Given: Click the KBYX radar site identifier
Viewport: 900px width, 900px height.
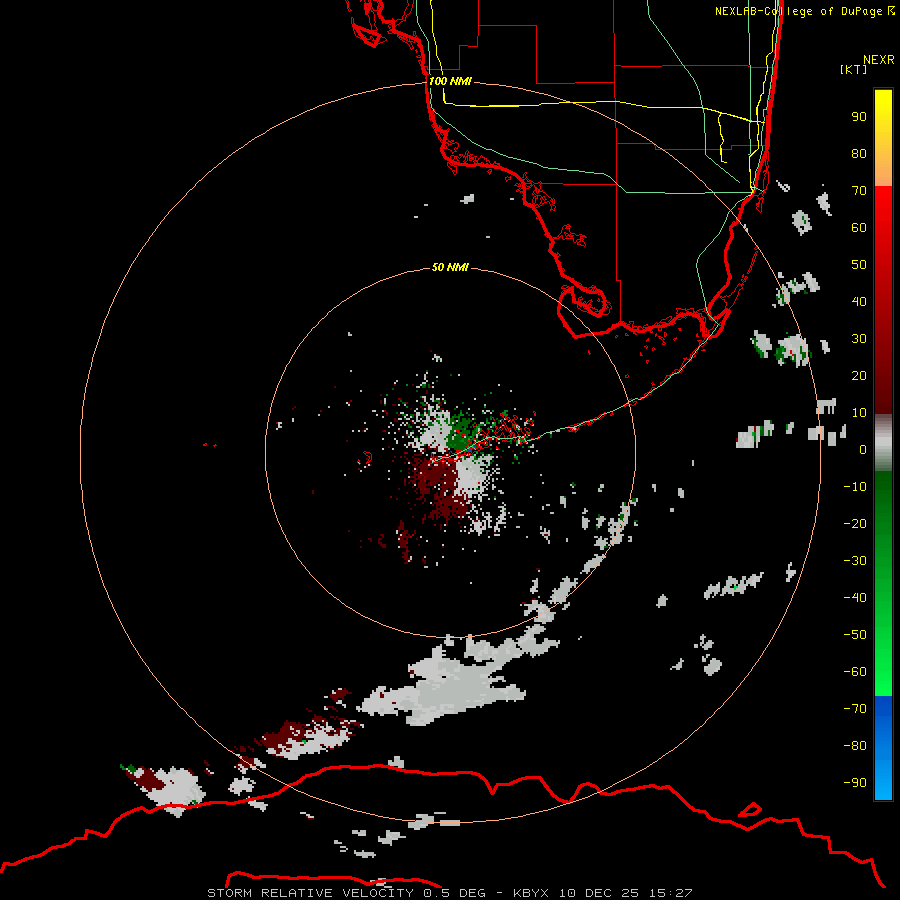Looking at the screenshot, I should click(530, 893).
